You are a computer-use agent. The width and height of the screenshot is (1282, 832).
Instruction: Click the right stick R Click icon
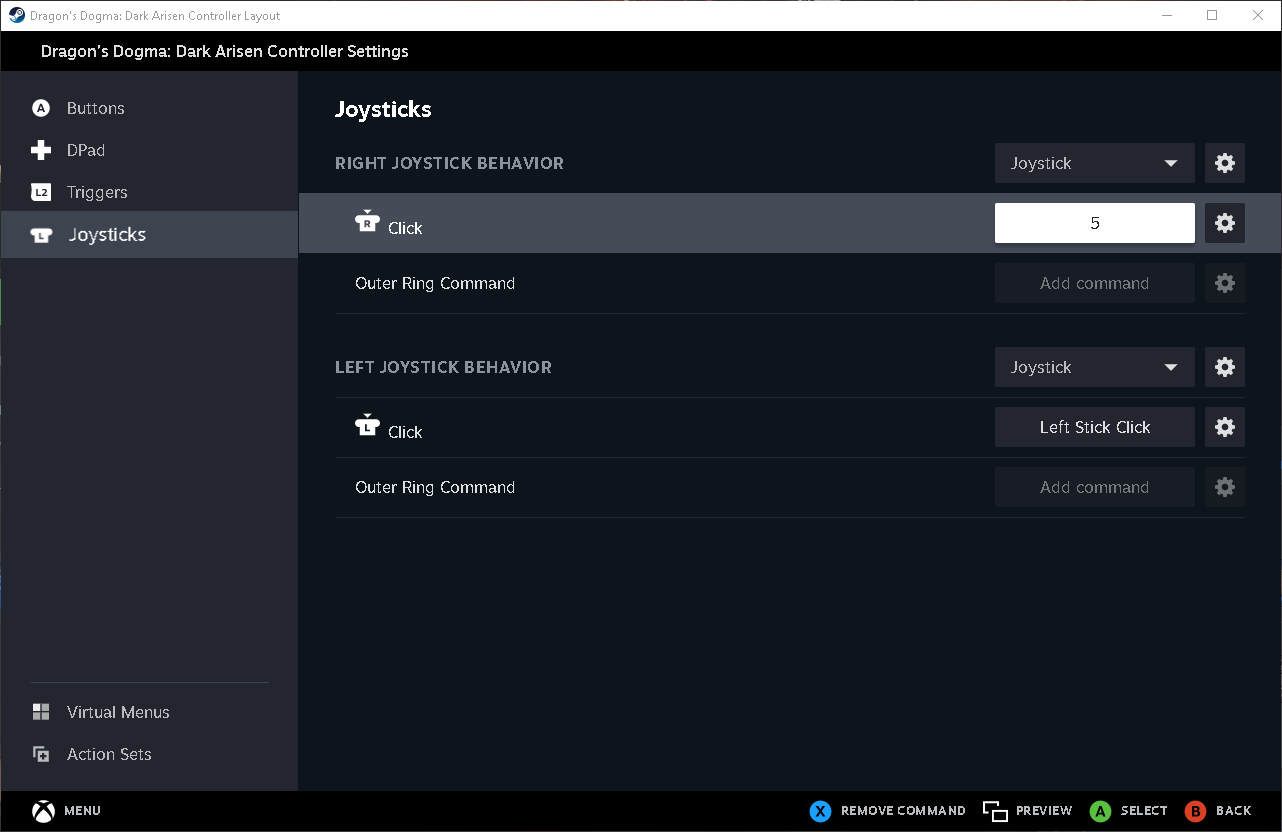click(367, 222)
